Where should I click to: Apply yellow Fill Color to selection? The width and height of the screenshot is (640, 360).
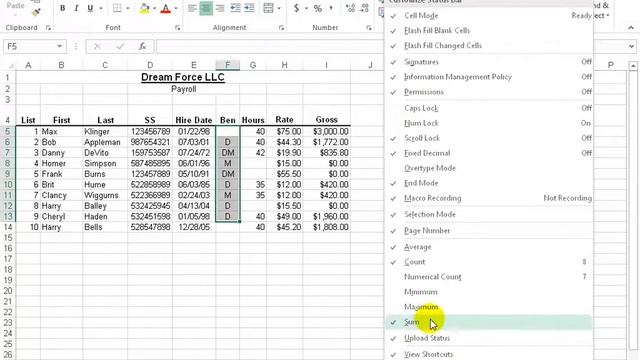click(144, 8)
